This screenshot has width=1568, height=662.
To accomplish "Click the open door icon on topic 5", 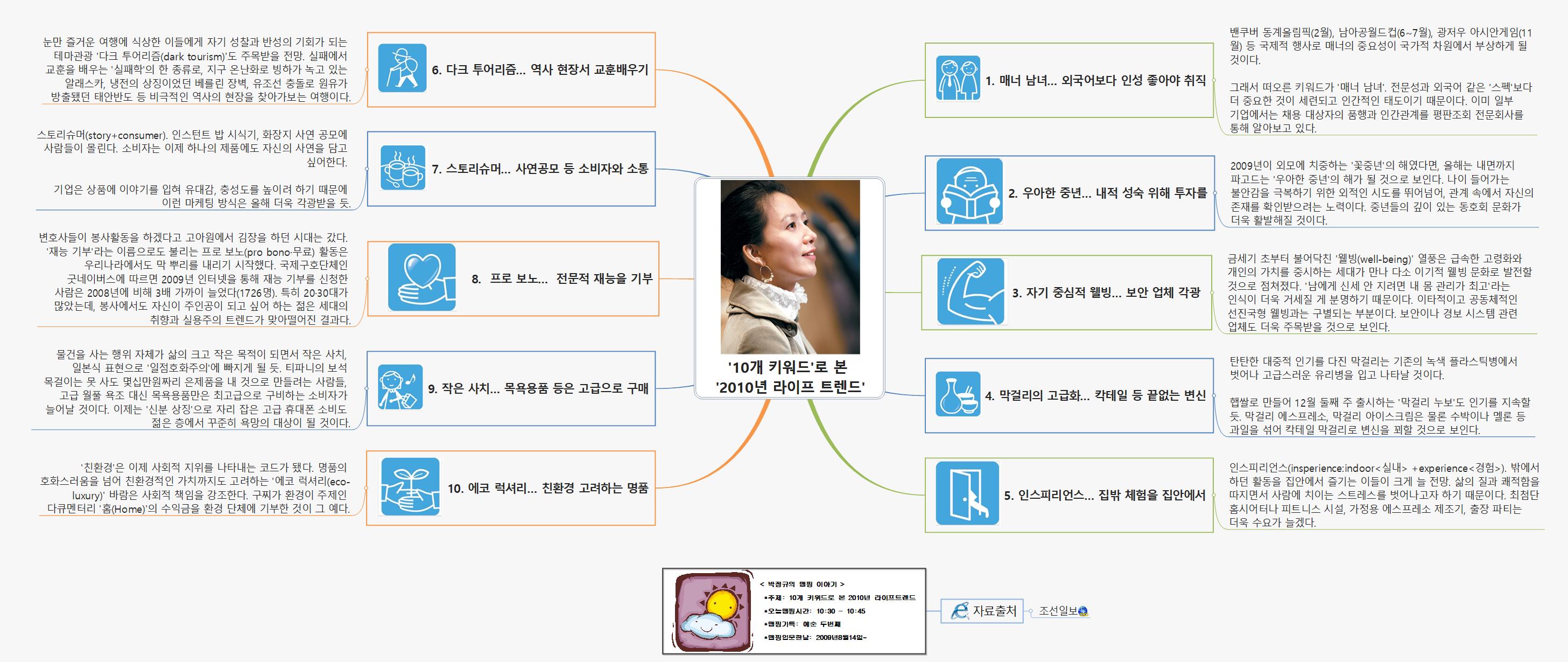I will click(967, 493).
